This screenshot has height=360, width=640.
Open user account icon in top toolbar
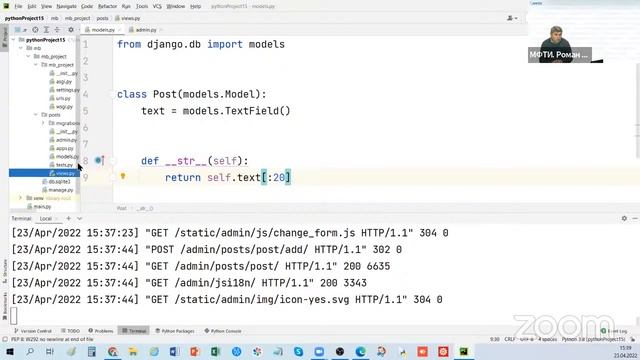point(512,18)
